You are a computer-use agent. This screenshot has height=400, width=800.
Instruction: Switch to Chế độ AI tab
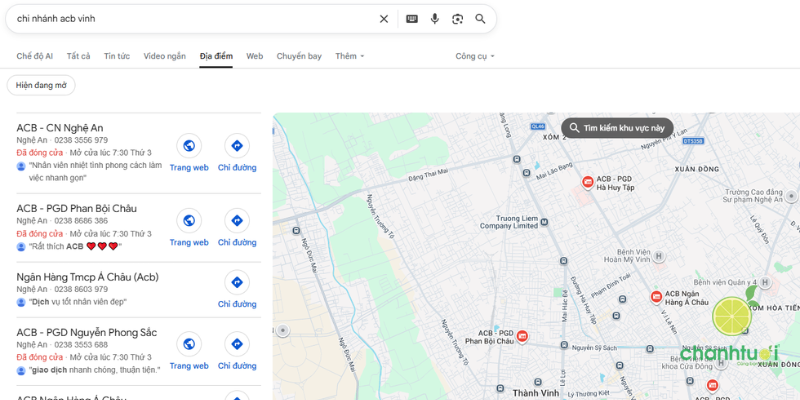pos(34,56)
